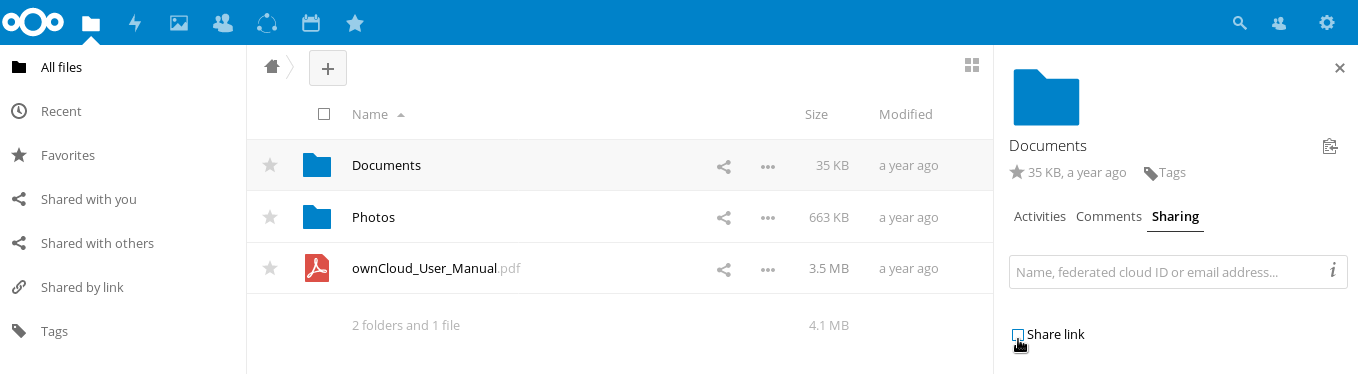Tick the select all files checkbox

[324, 115]
